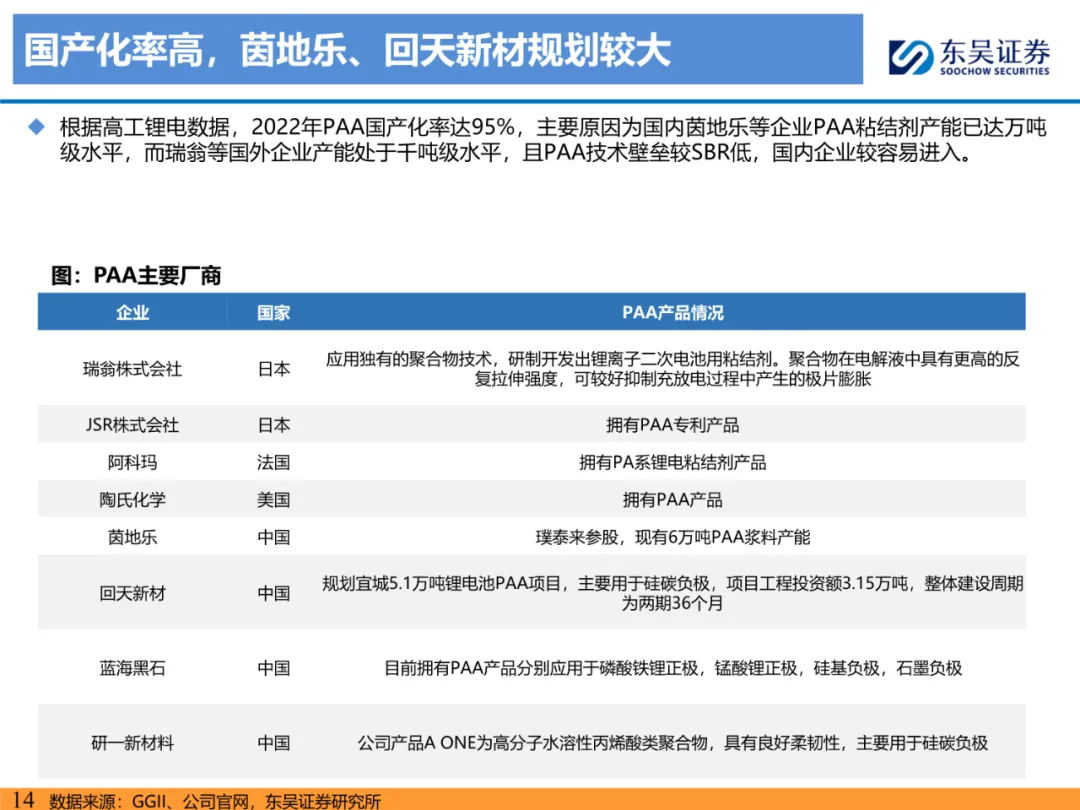This screenshot has width=1080, height=810.
Task: Select the figure caption 图：PAA主要厂商
Action: pyautogui.click(x=136, y=276)
